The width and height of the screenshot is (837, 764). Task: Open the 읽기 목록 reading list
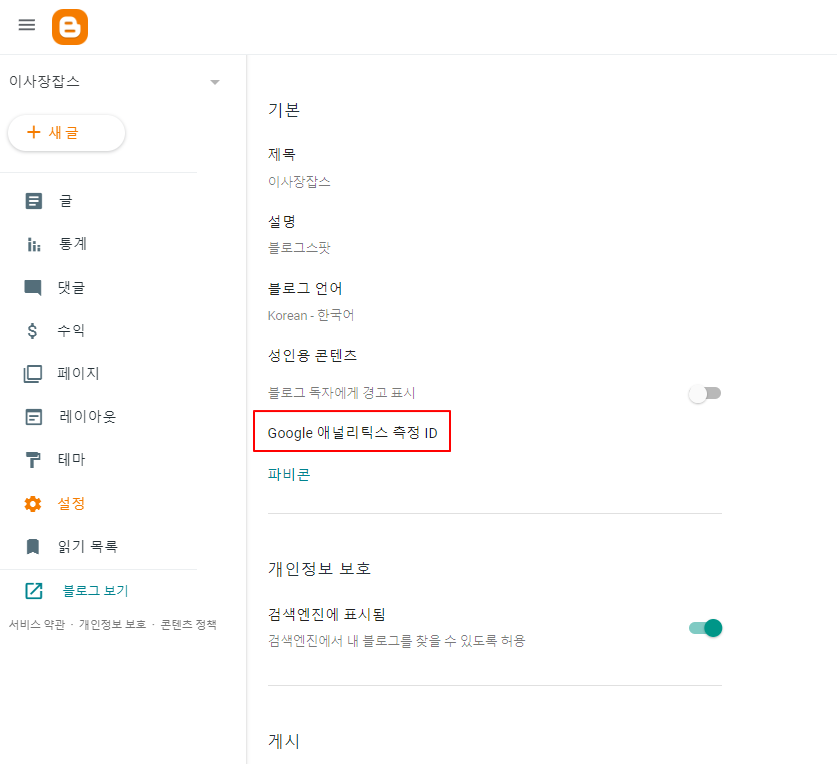88,546
